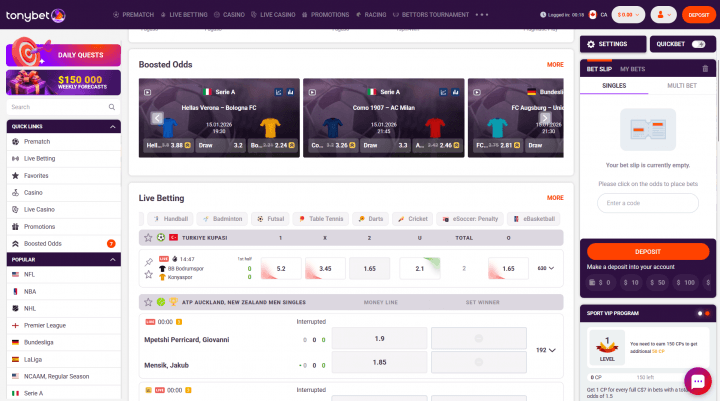Expand 192 more markets for Mpetshi Perricard match
Screen dimensions: 720x401
(x=546, y=350)
